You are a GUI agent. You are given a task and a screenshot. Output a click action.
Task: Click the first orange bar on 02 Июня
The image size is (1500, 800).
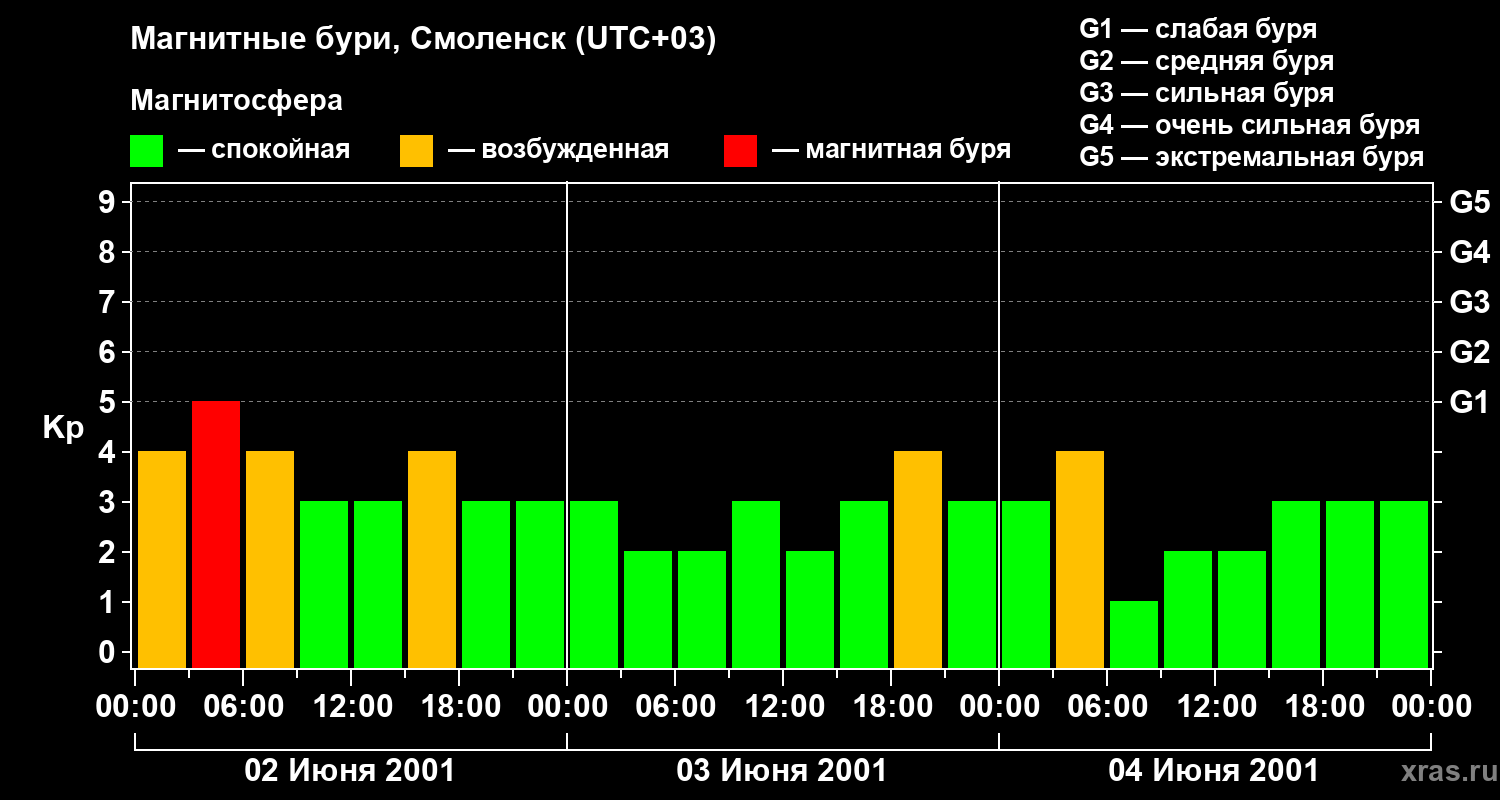162,559
